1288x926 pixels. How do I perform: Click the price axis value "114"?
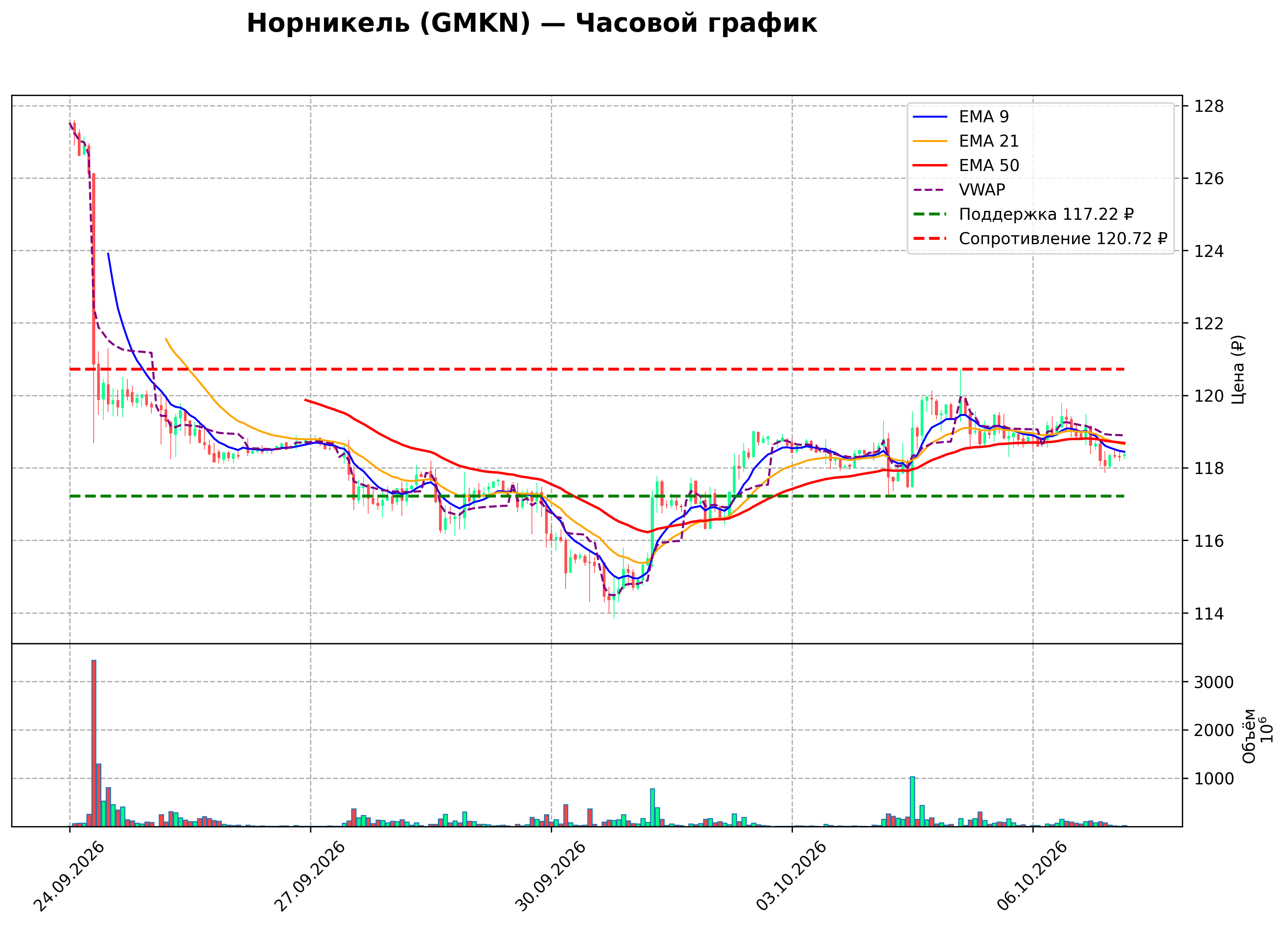[1209, 614]
